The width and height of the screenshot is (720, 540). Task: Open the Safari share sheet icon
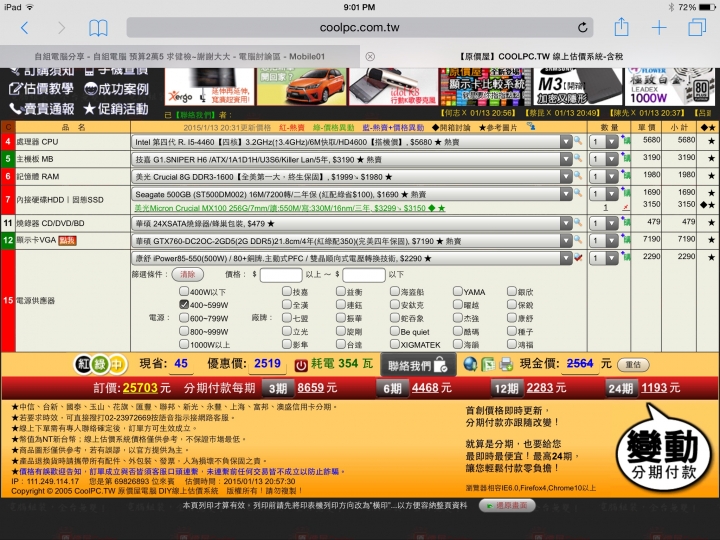pyautogui.click(x=621, y=27)
